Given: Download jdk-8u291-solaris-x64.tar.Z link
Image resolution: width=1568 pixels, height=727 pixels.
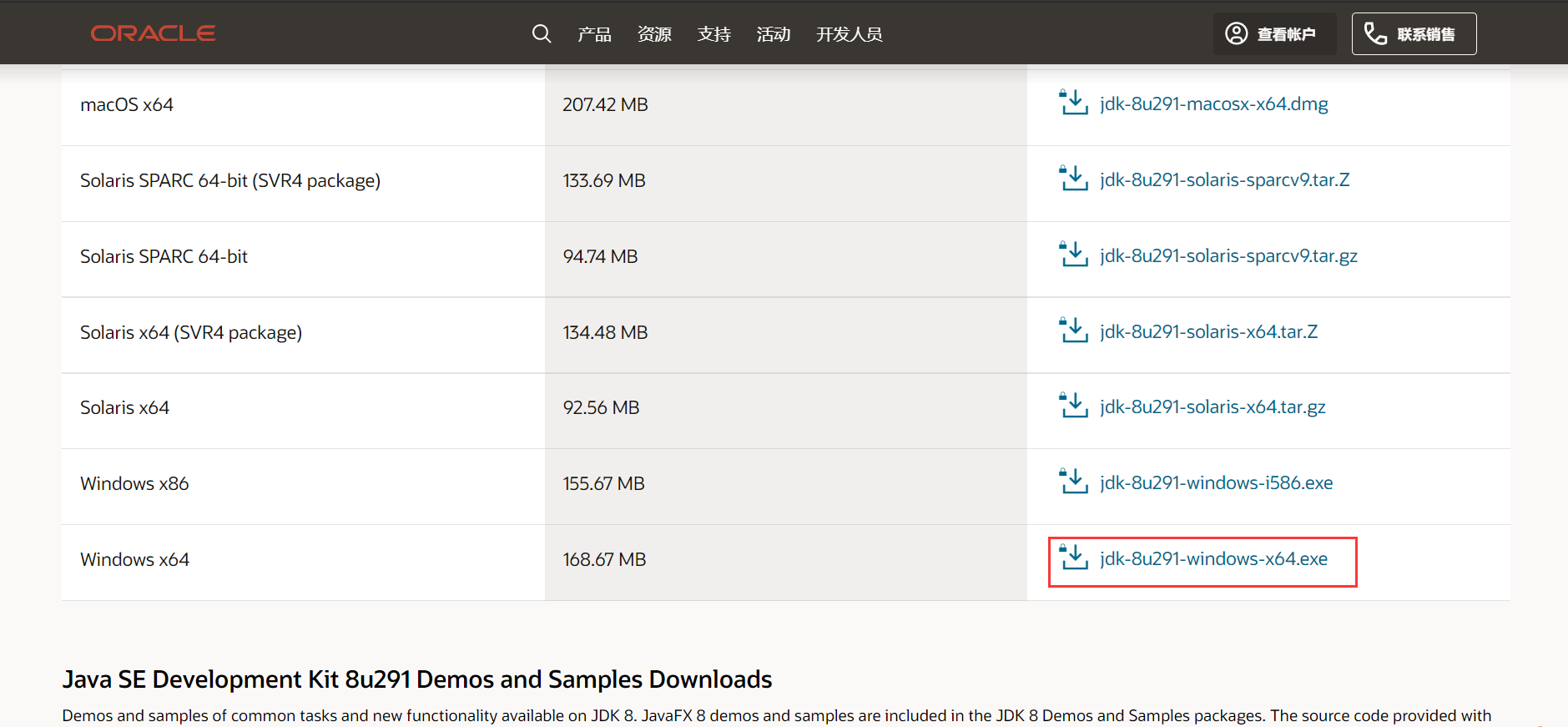Looking at the screenshot, I should tap(1208, 331).
